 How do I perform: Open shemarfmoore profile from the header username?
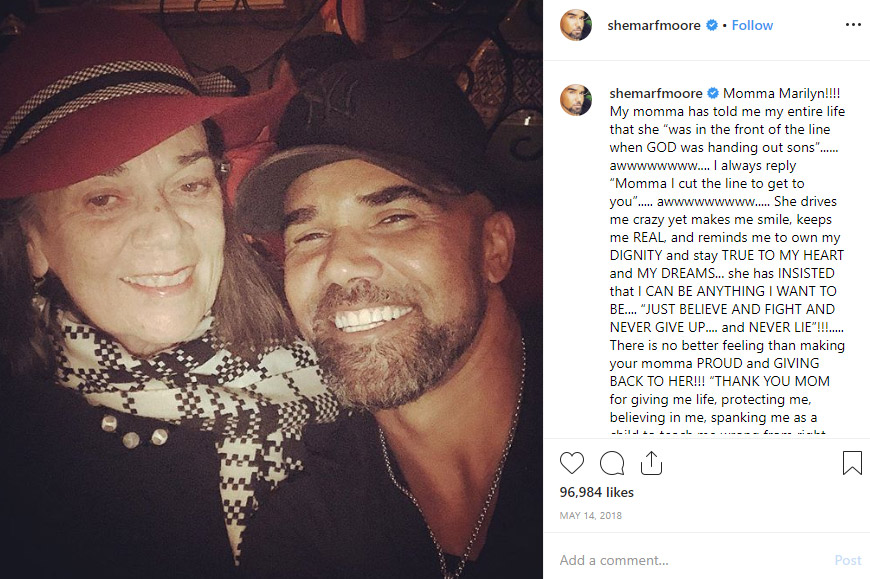point(654,26)
